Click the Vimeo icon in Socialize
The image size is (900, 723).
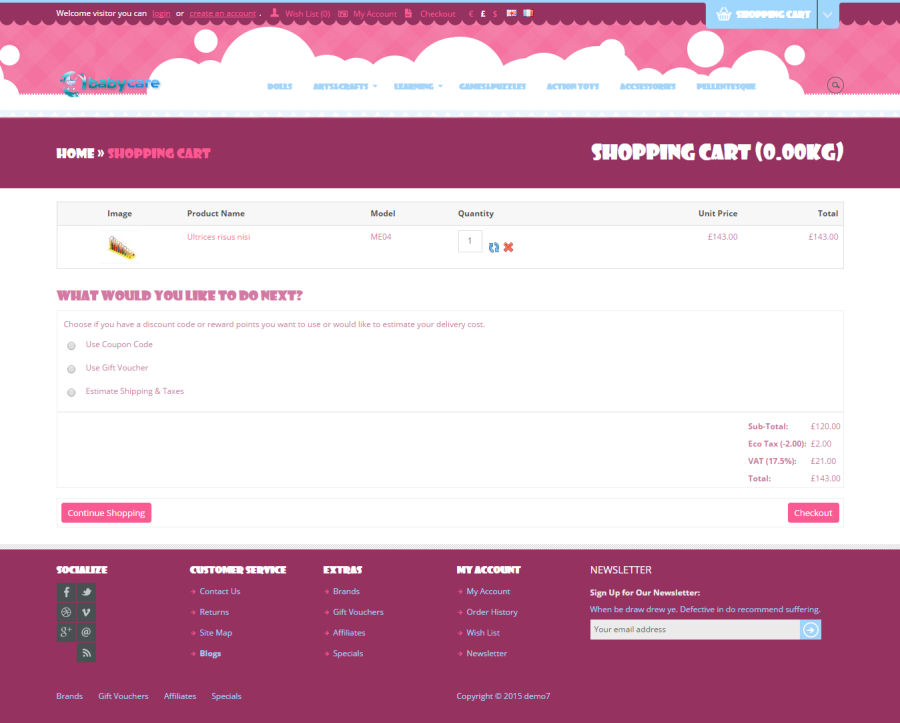click(x=86, y=612)
